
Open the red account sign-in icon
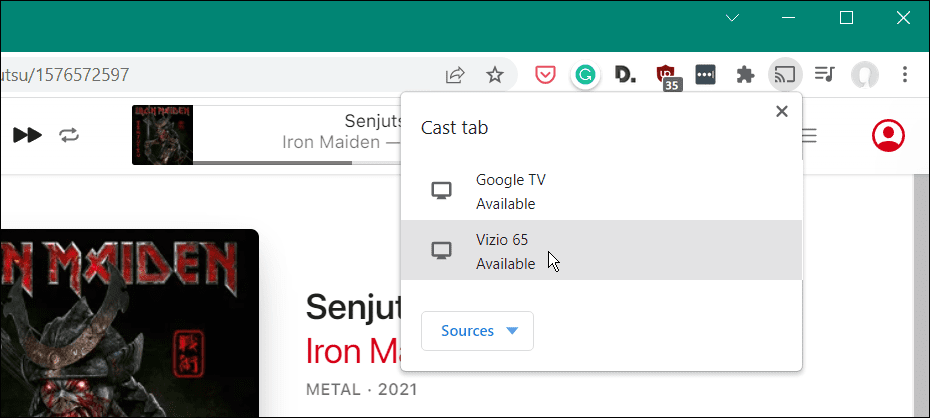(888, 136)
